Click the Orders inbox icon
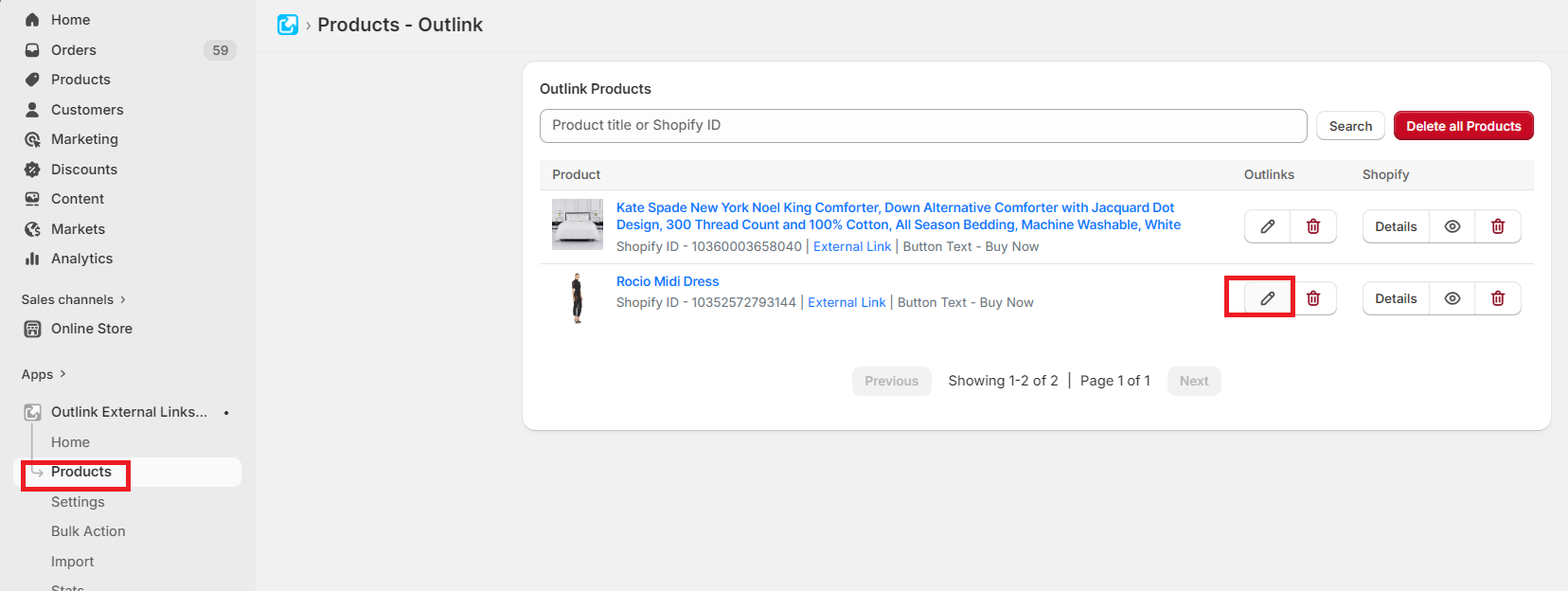This screenshot has height=591, width=1568. (32, 50)
